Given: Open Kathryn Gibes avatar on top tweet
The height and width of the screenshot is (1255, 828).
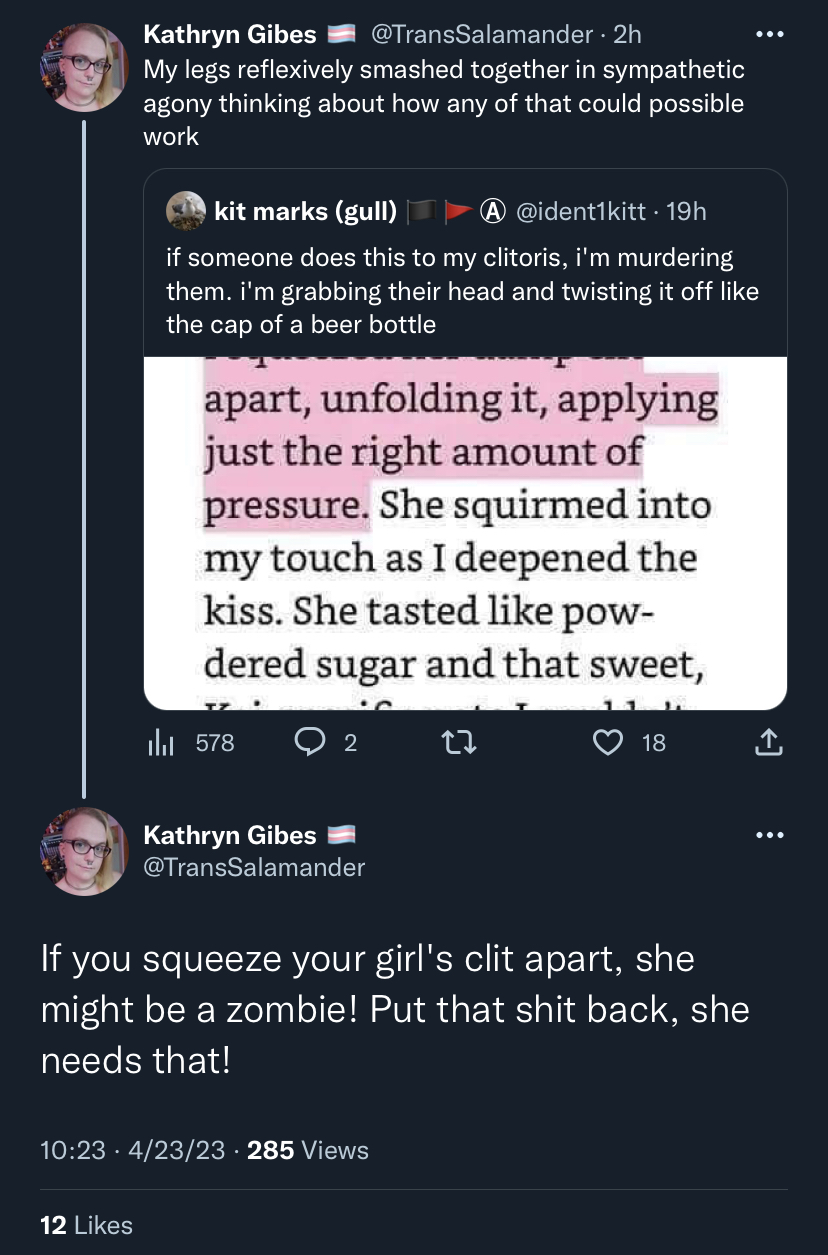Looking at the screenshot, I should click(84, 66).
